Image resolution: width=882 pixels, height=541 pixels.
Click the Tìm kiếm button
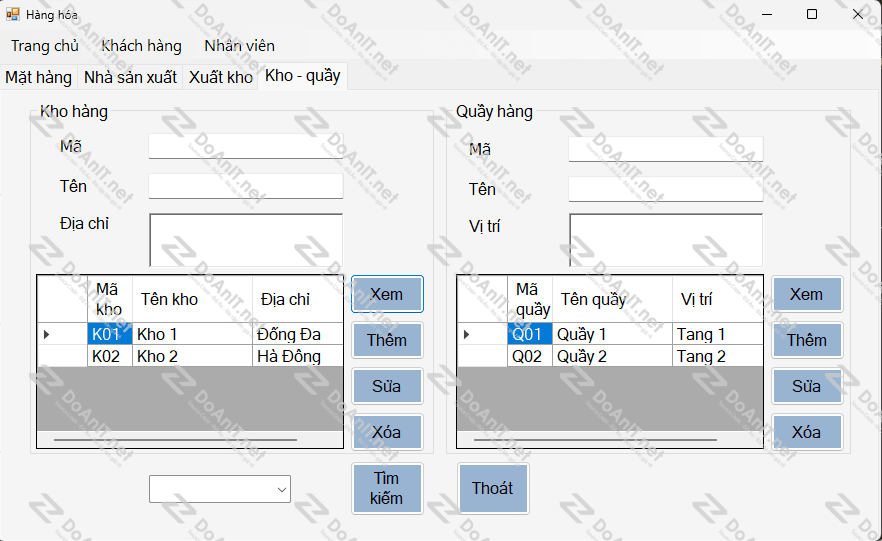(387, 488)
